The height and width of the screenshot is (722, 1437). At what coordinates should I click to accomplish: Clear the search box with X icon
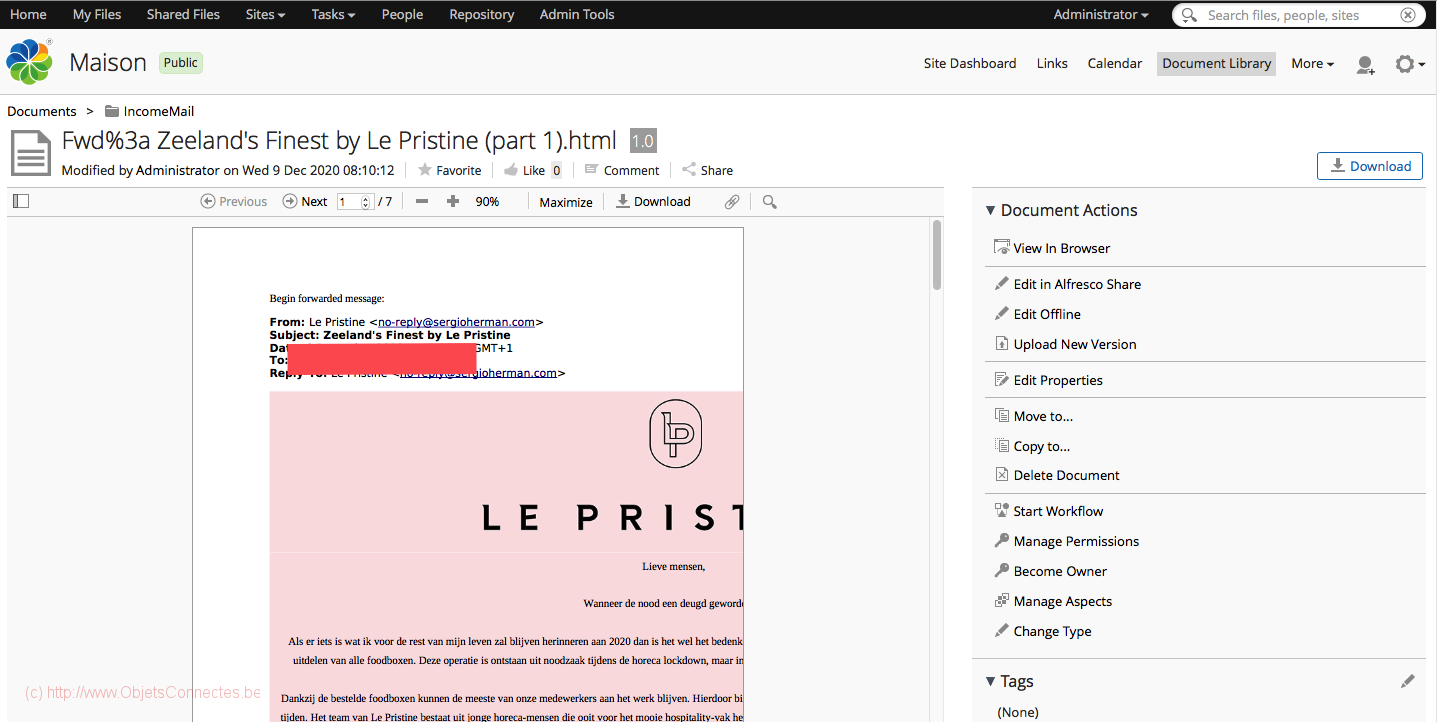(x=1408, y=15)
